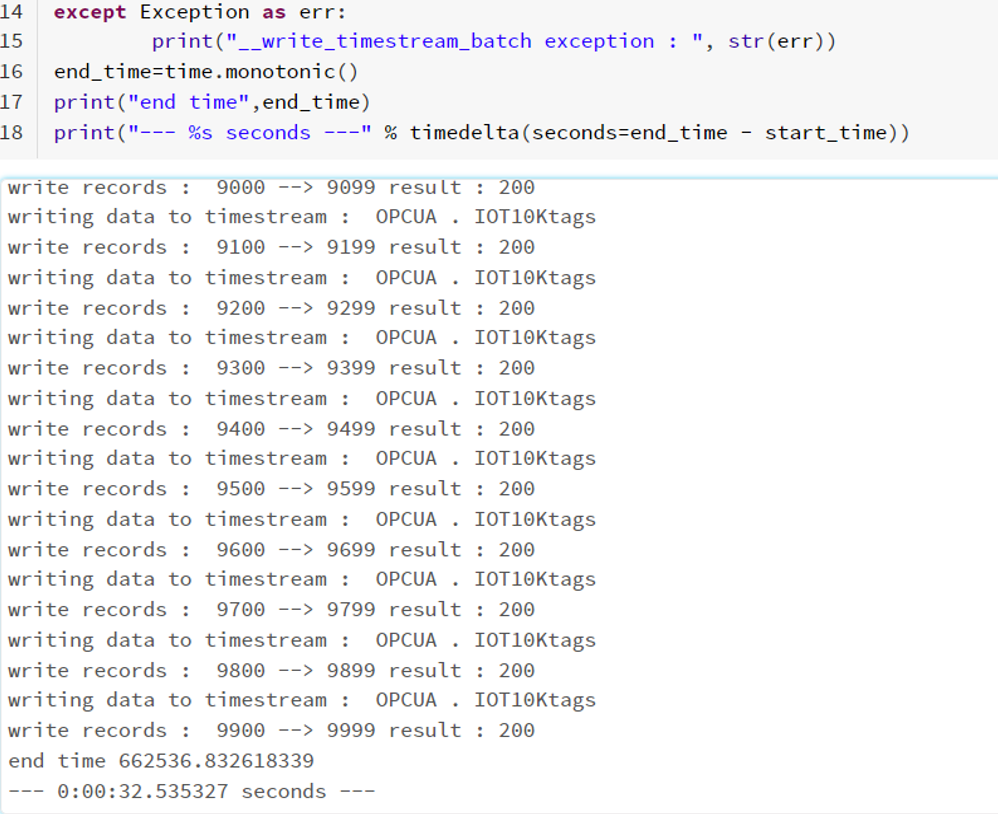Click line number 17 in the gutter
The image size is (998, 814).
pos(11,102)
